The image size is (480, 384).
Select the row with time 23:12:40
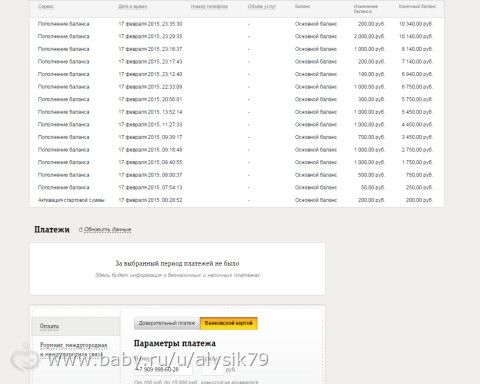[237, 74]
